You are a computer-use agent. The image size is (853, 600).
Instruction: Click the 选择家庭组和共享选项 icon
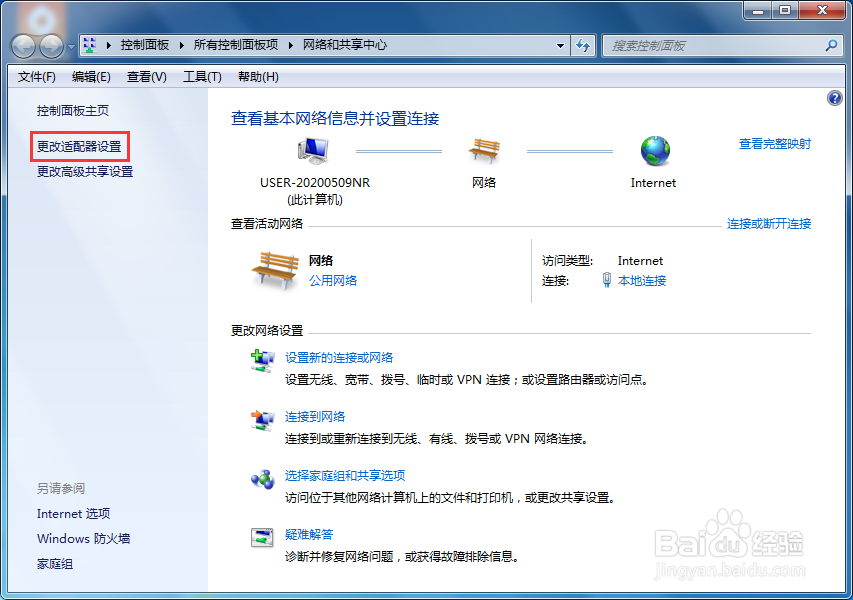(x=263, y=480)
